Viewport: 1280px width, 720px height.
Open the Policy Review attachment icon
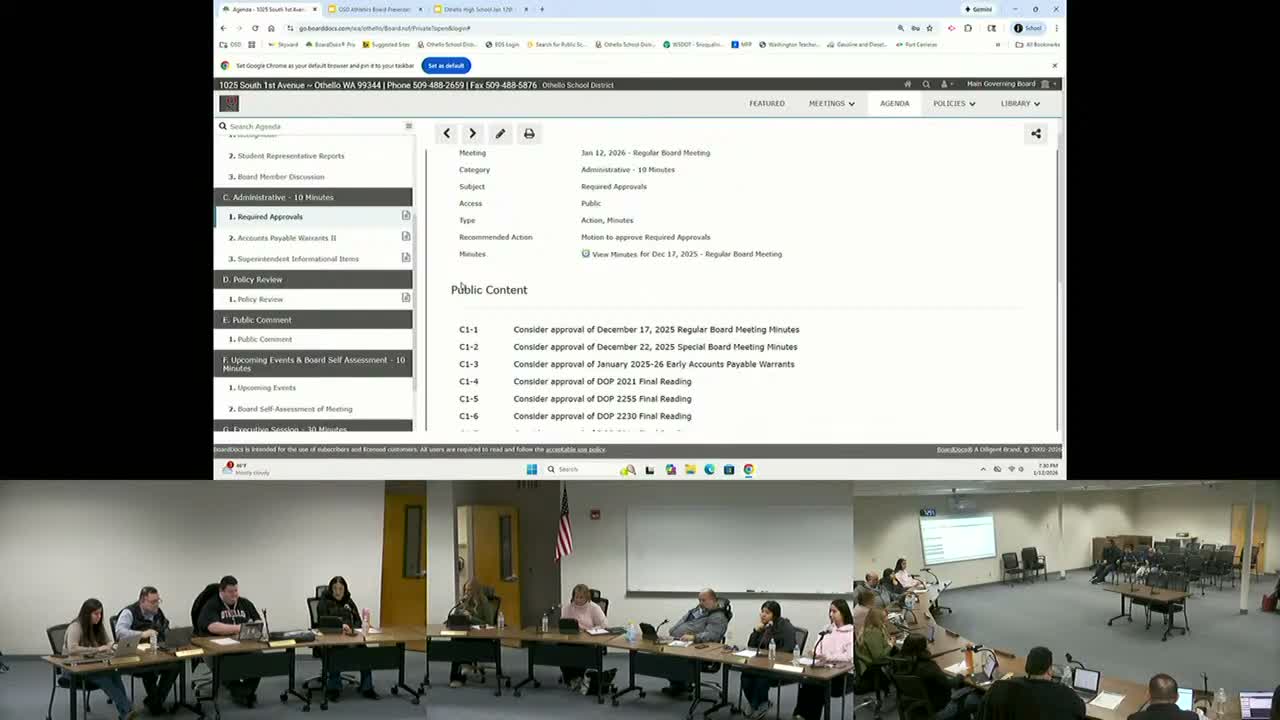click(406, 298)
